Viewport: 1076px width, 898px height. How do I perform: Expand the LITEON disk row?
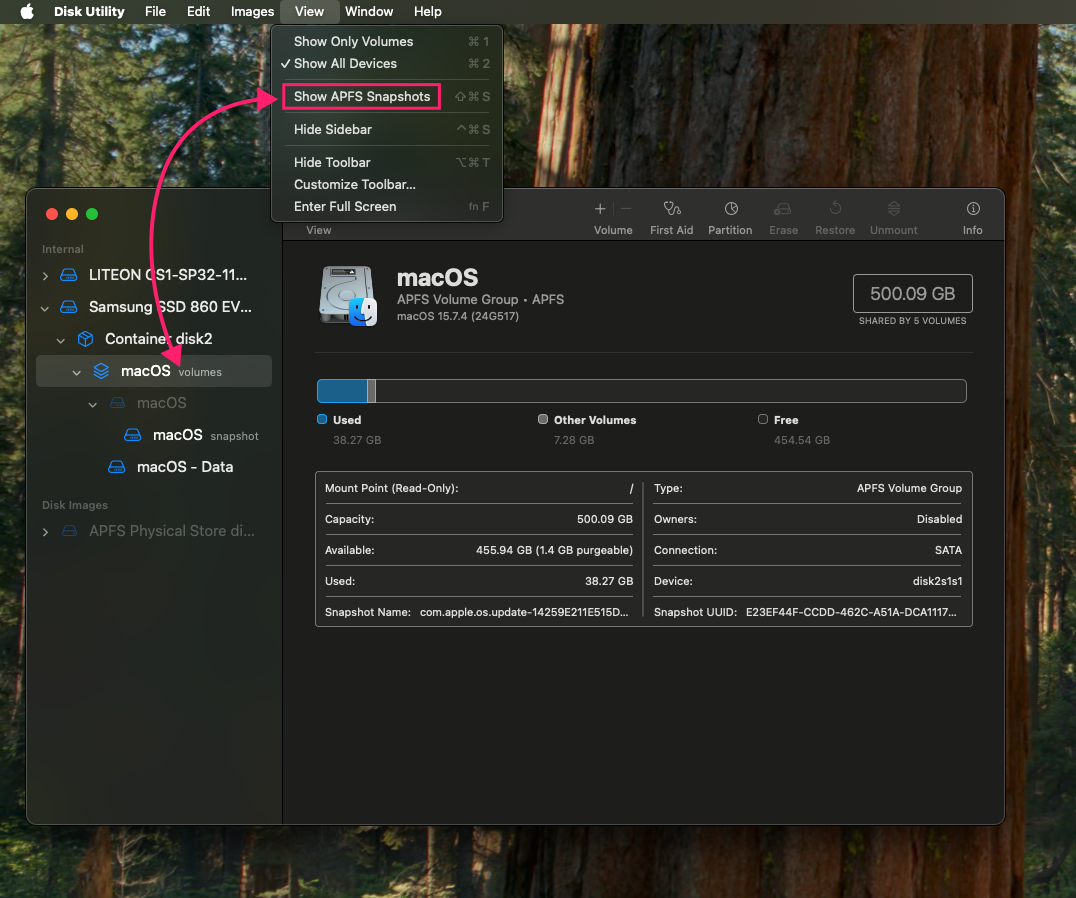tap(45, 276)
